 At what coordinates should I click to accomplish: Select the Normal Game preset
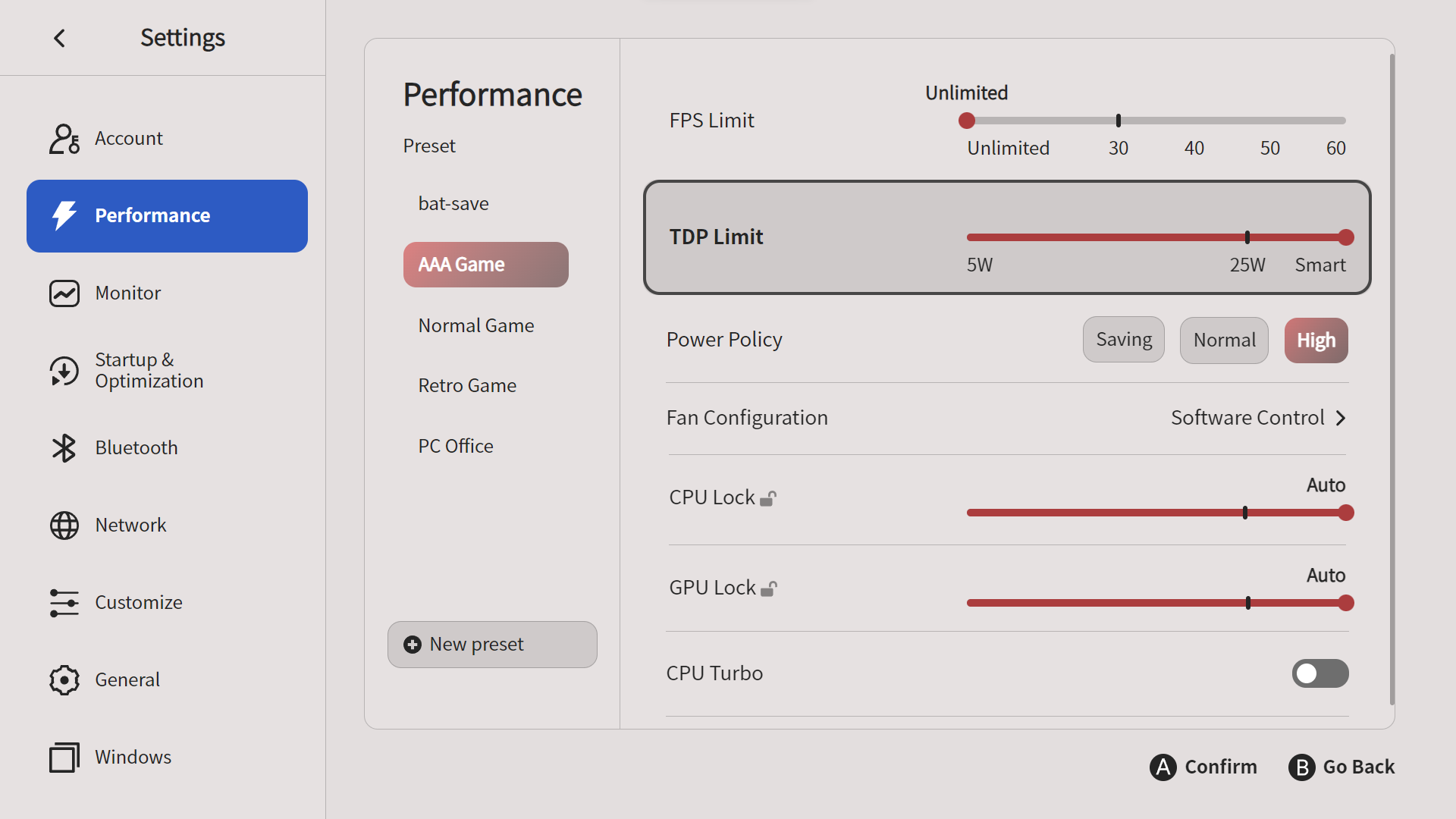tap(476, 325)
